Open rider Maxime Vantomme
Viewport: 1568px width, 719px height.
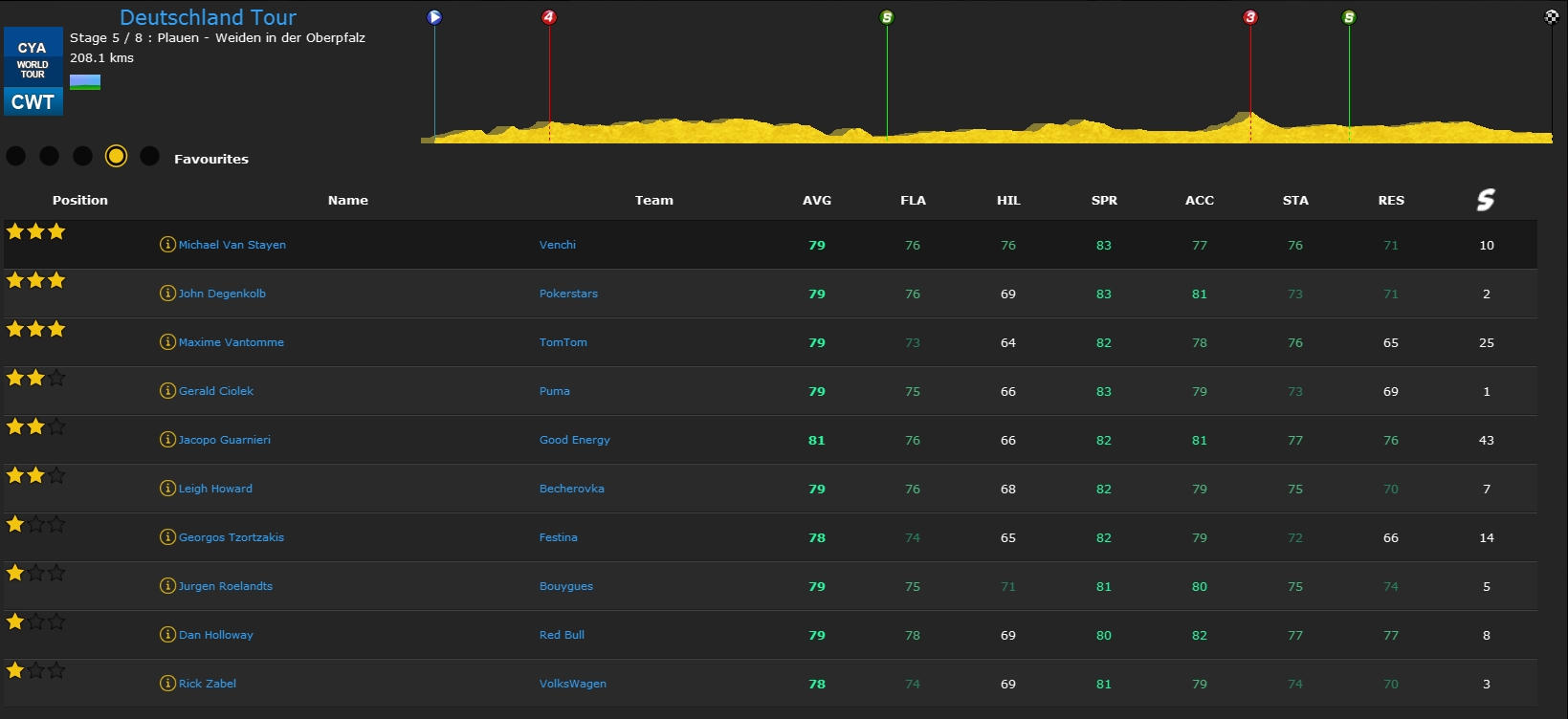(x=232, y=342)
